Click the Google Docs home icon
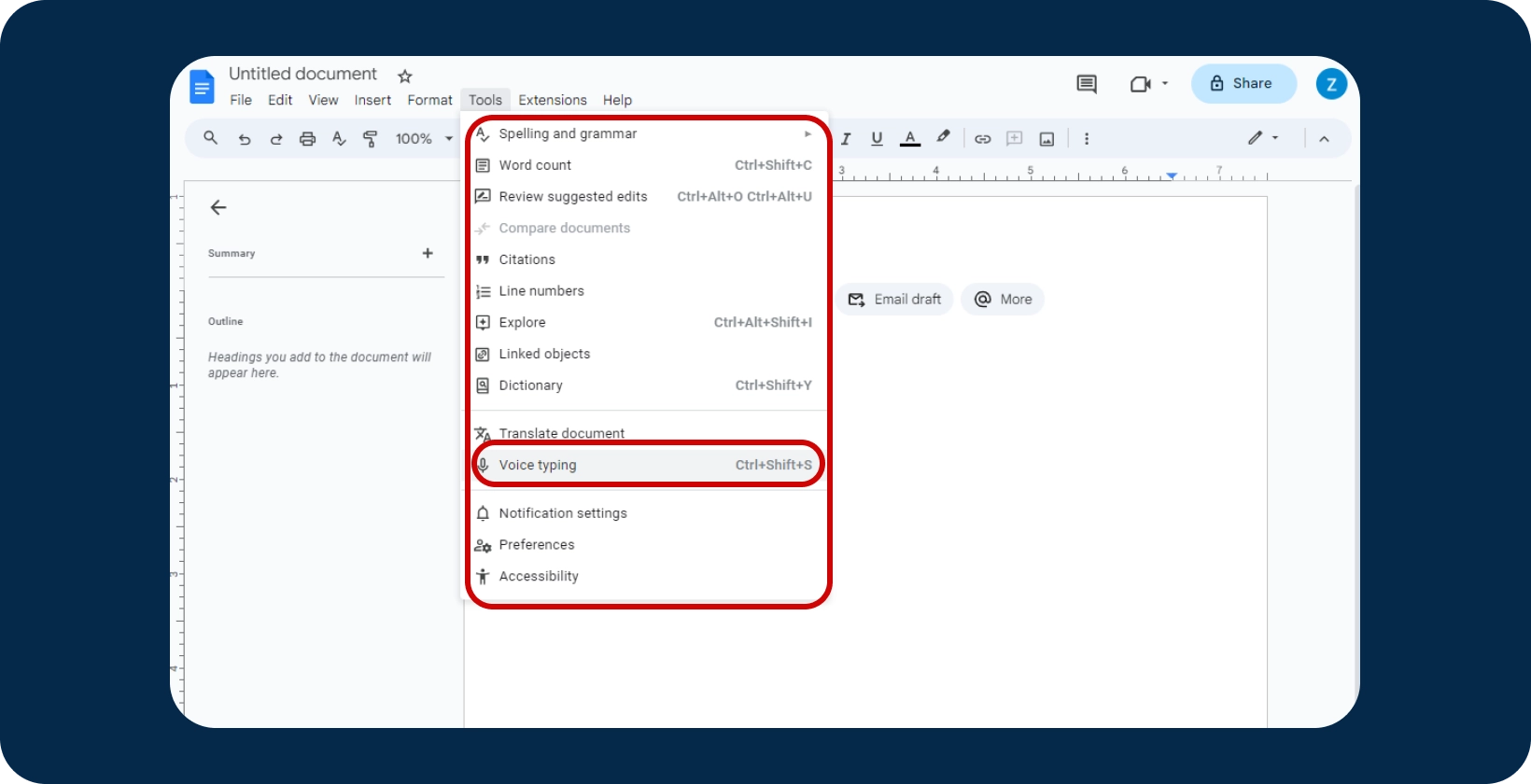This screenshot has width=1531, height=784. [202, 86]
